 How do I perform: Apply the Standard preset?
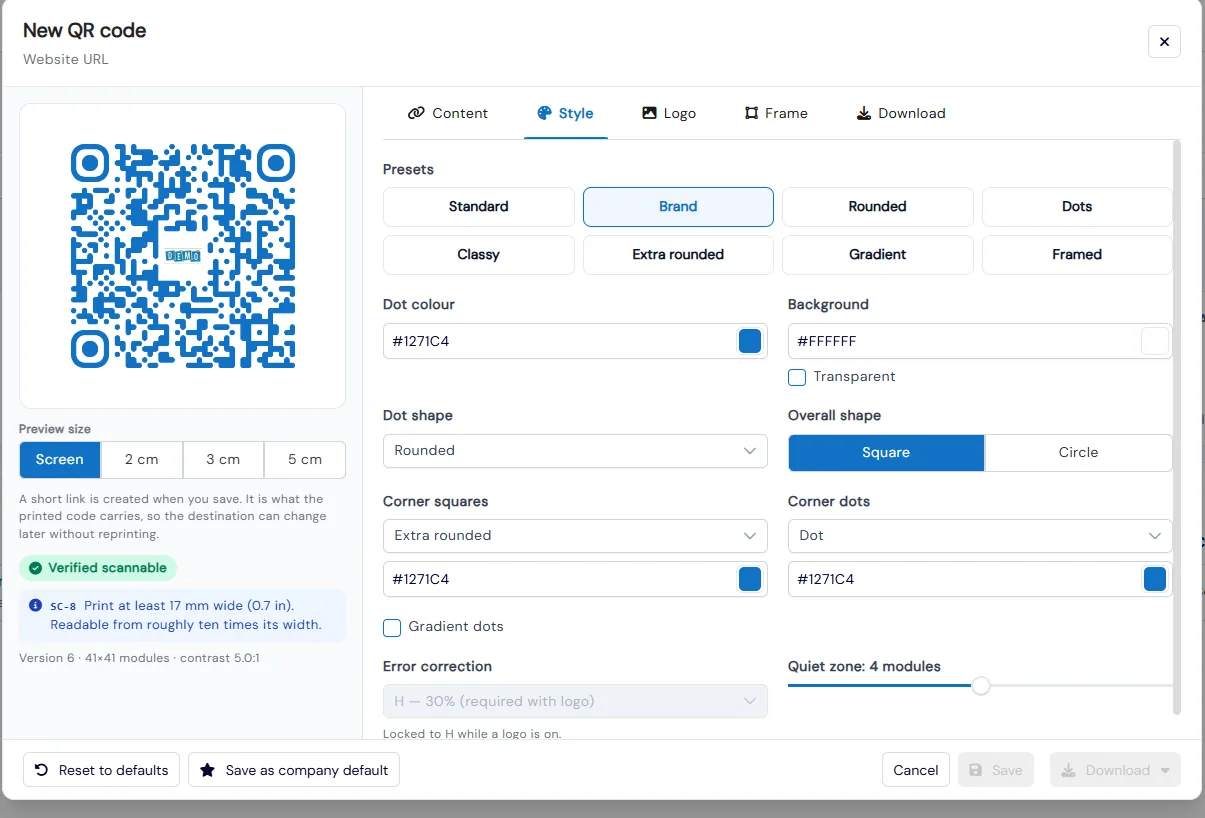coord(479,206)
